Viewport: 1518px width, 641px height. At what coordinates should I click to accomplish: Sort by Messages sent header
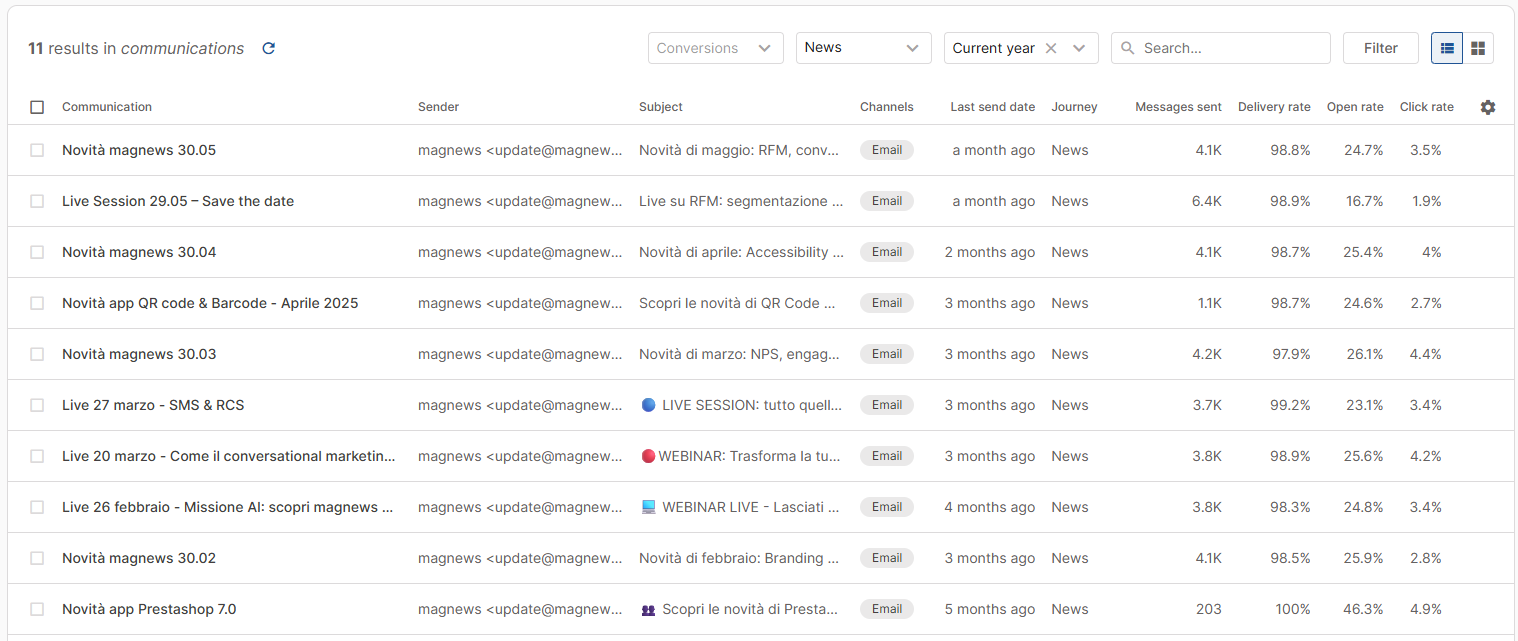[x=1178, y=107]
